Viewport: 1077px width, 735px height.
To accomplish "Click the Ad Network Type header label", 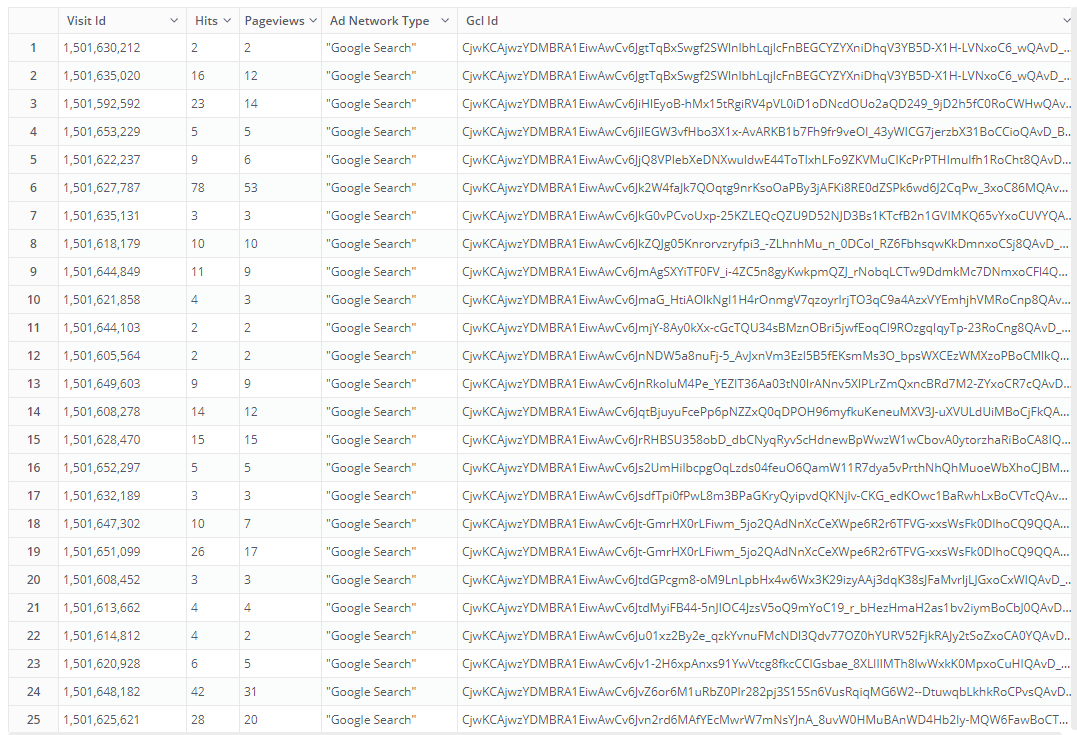I will [x=379, y=21].
